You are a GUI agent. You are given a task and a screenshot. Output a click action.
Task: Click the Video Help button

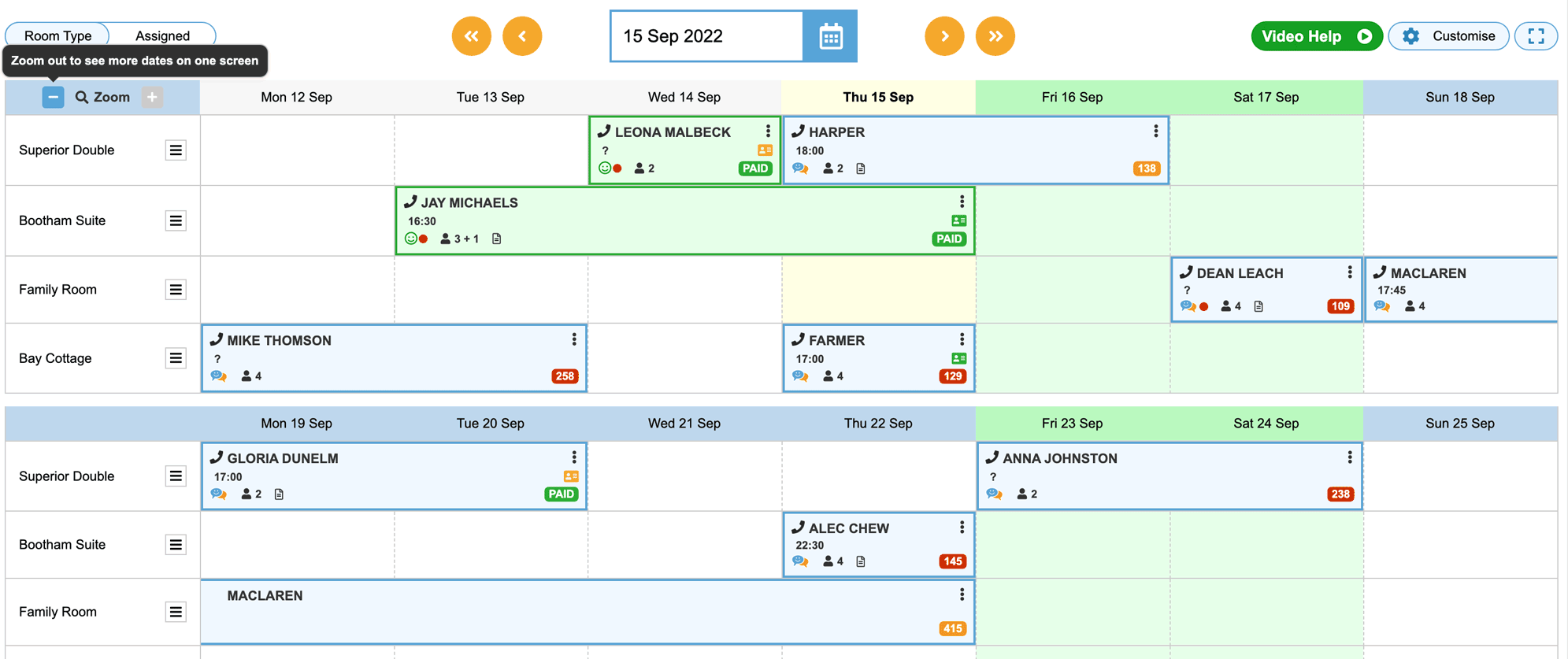click(x=1316, y=36)
